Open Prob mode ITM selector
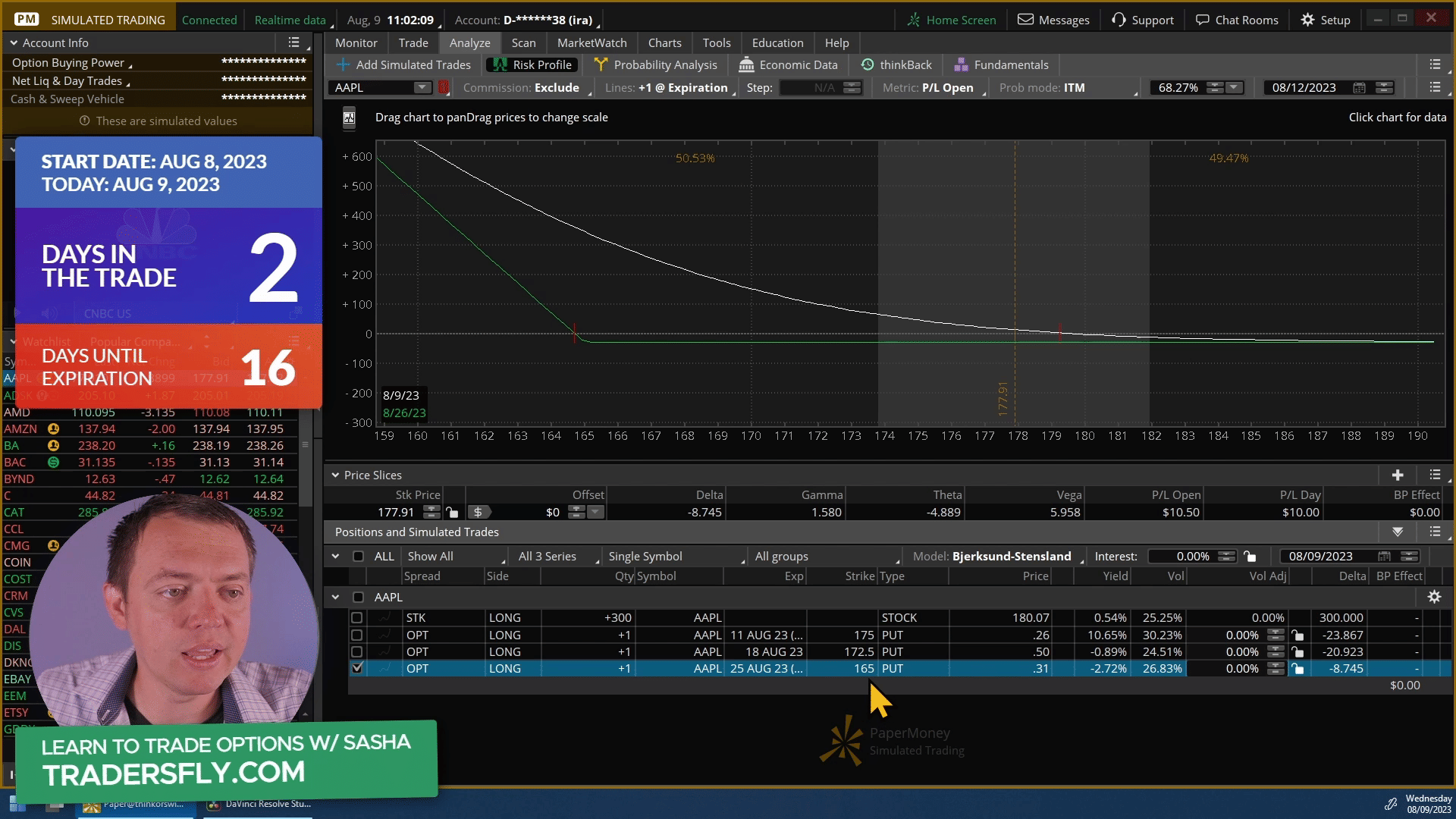This screenshot has width=1456, height=819. tap(1068, 88)
